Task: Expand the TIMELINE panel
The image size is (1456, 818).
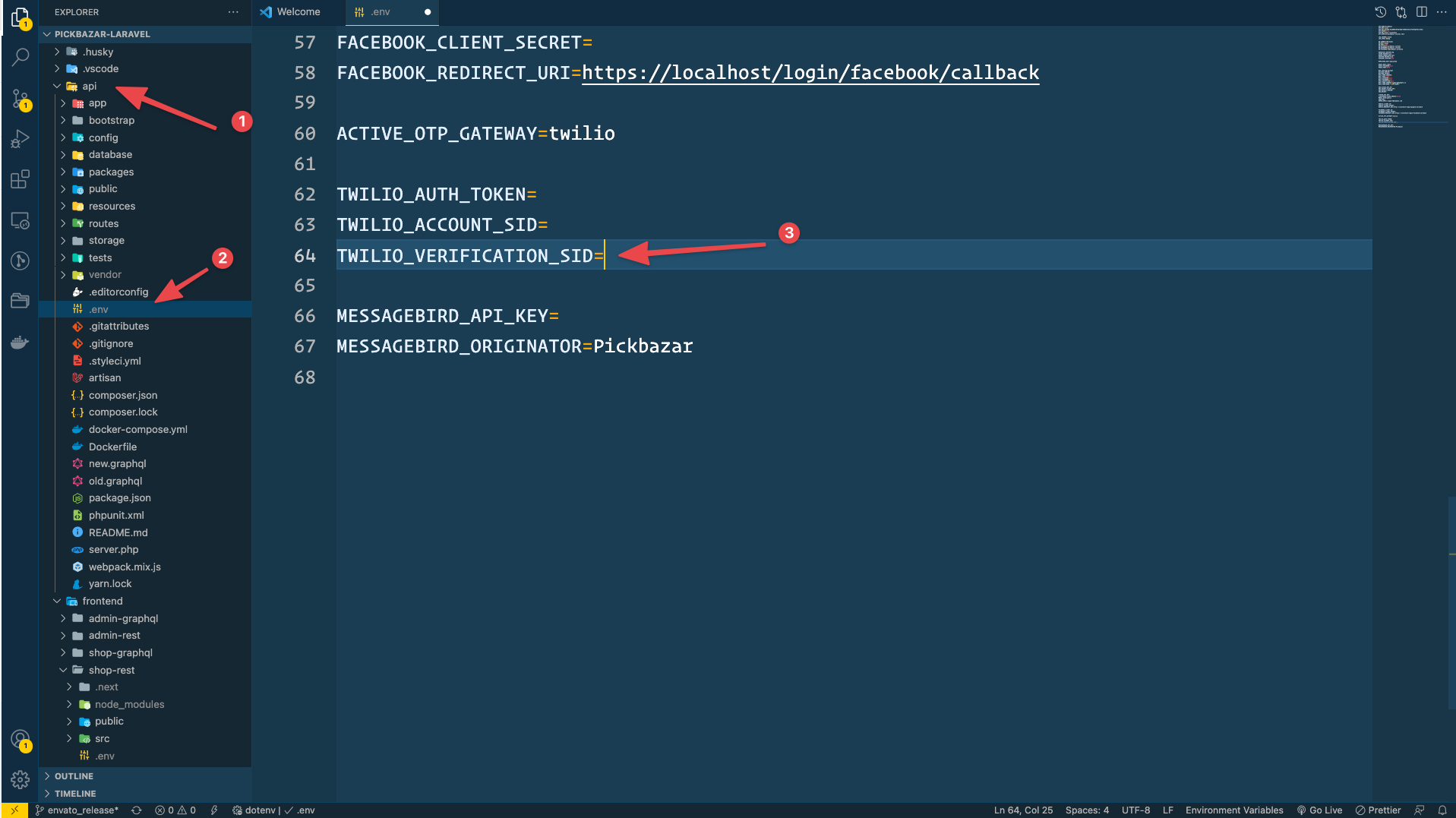Action: [145, 794]
